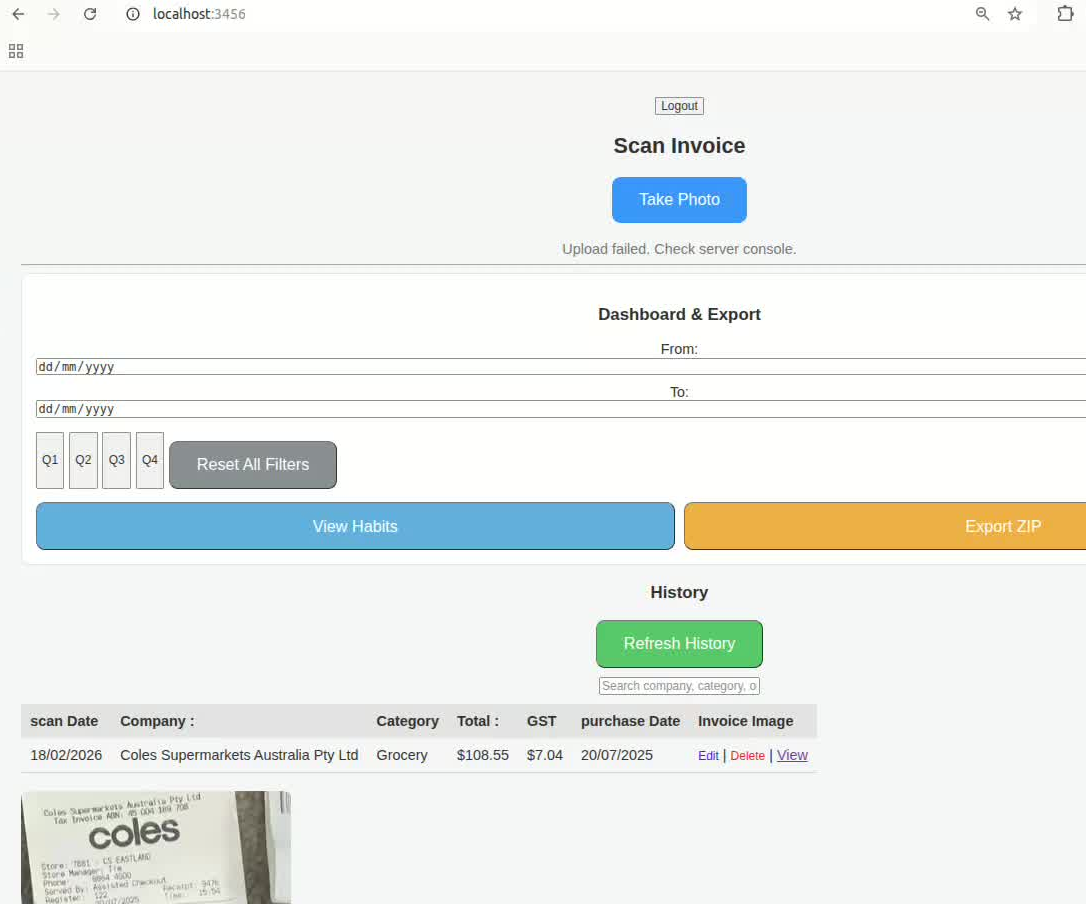
Task: Click the browser back arrow
Action: (x=18, y=14)
